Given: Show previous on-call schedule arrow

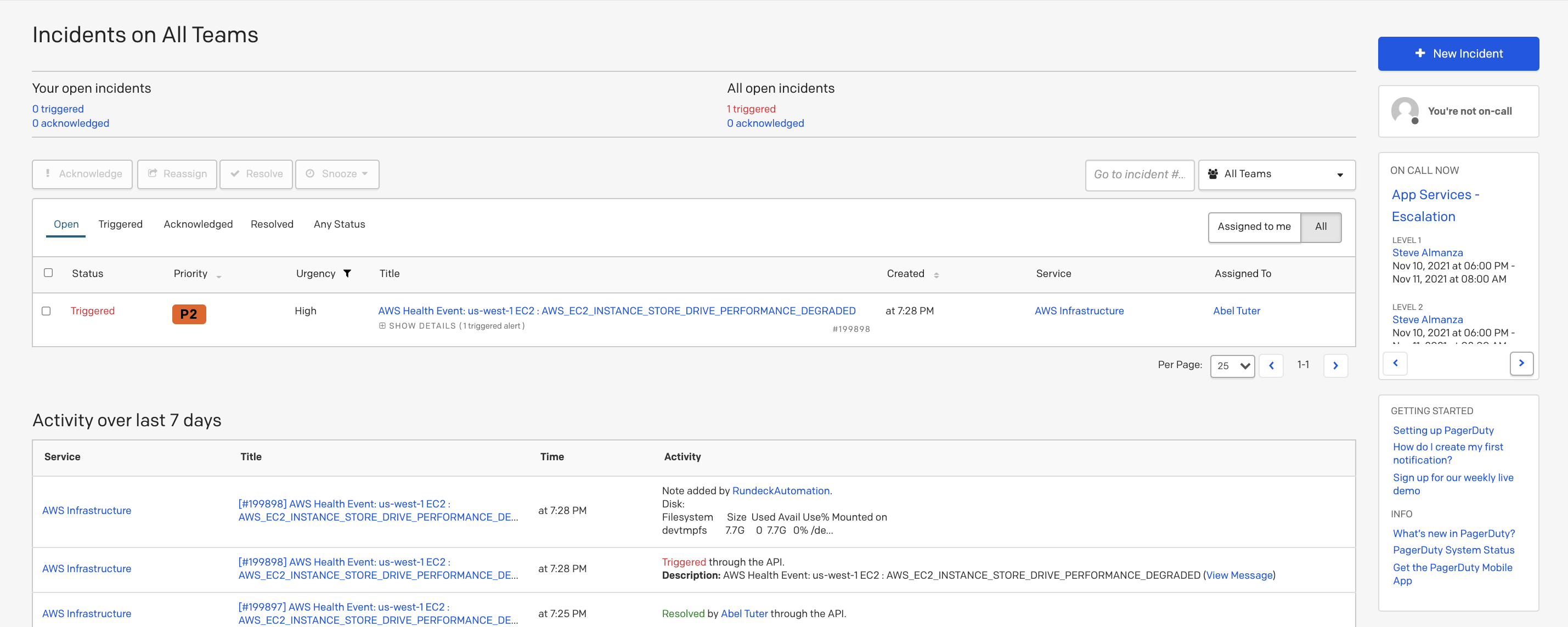Looking at the screenshot, I should pyautogui.click(x=1395, y=363).
